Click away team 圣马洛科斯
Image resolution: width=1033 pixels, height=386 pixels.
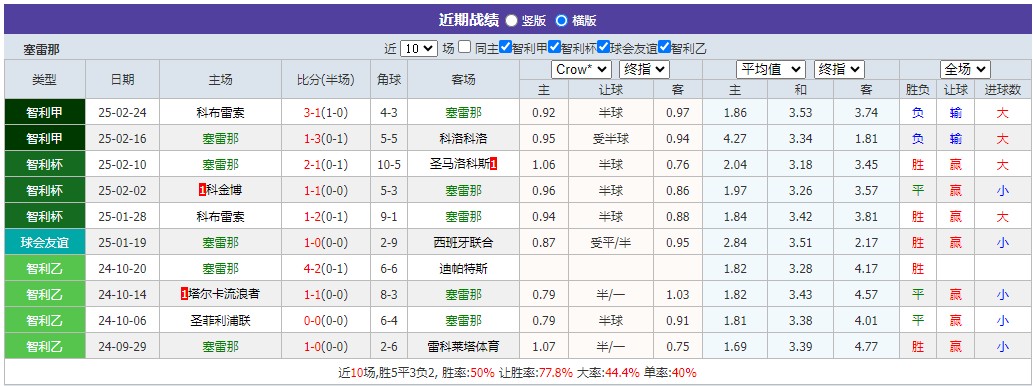[459, 165]
